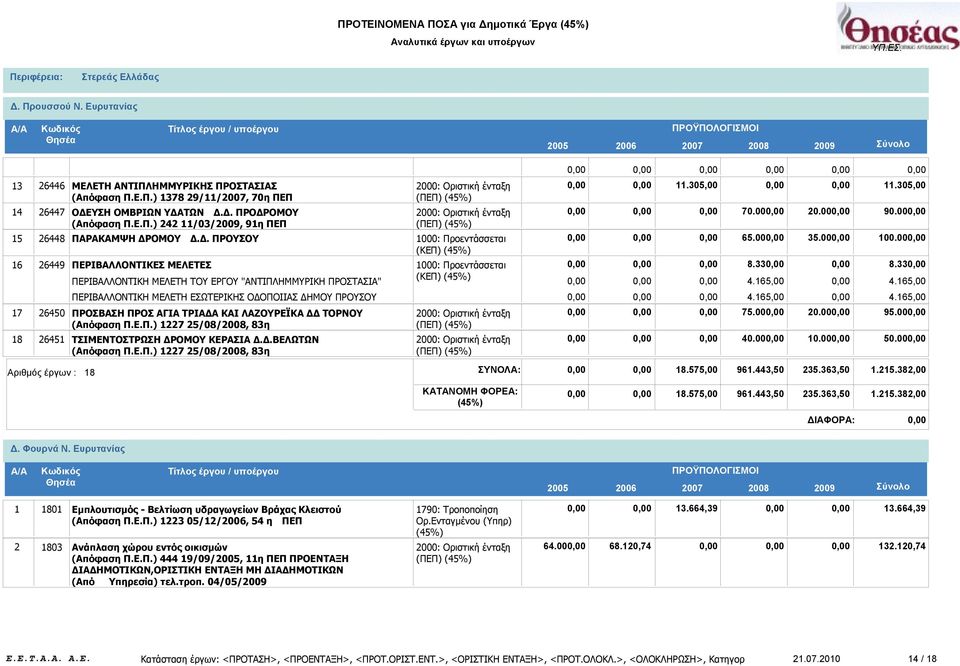The width and height of the screenshot is (960, 666).
Task: Click project code 26450
Action: tap(51, 313)
